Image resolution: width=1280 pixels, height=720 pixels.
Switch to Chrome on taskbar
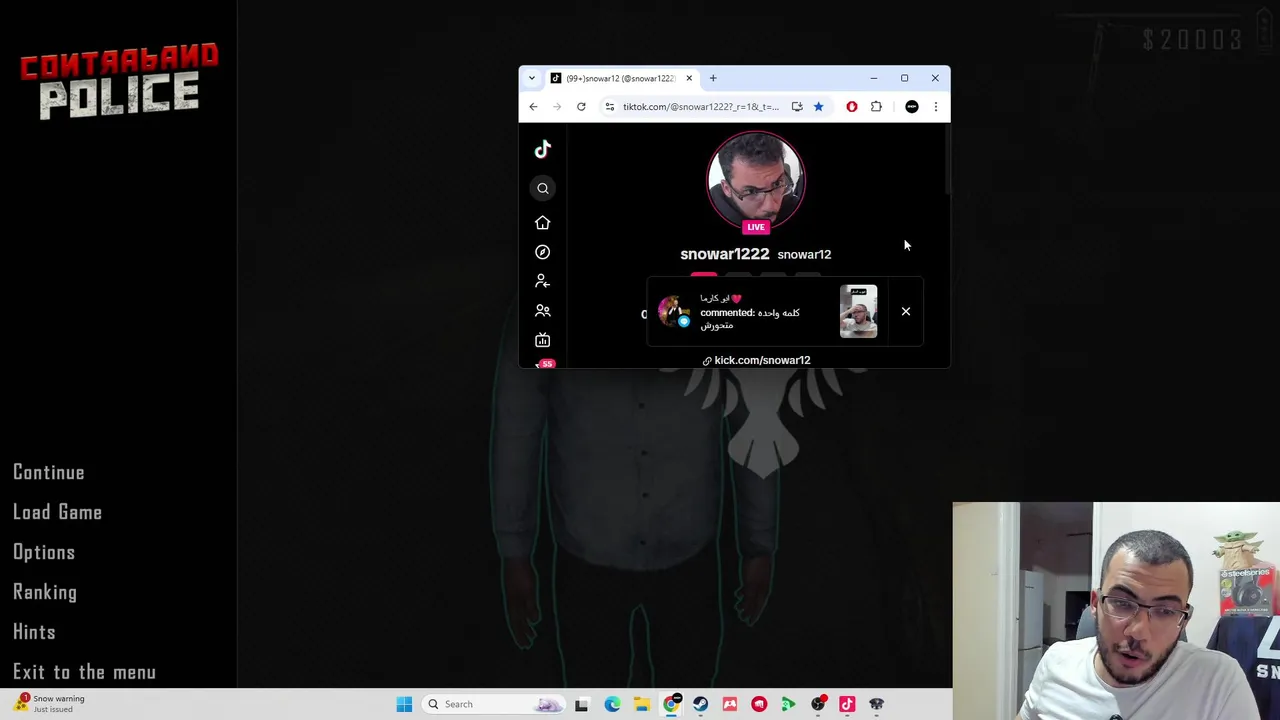671,704
